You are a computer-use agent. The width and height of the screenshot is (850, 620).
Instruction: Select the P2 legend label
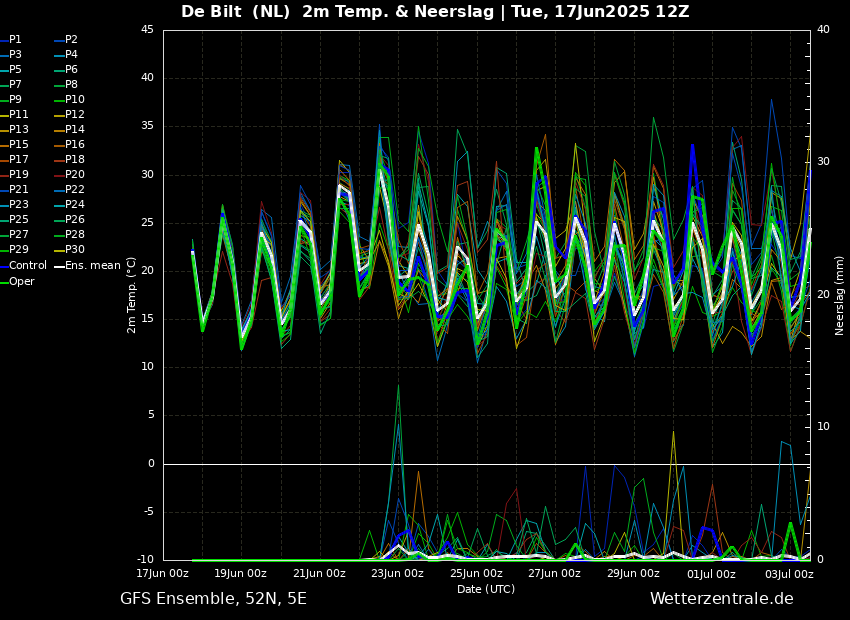(71, 40)
